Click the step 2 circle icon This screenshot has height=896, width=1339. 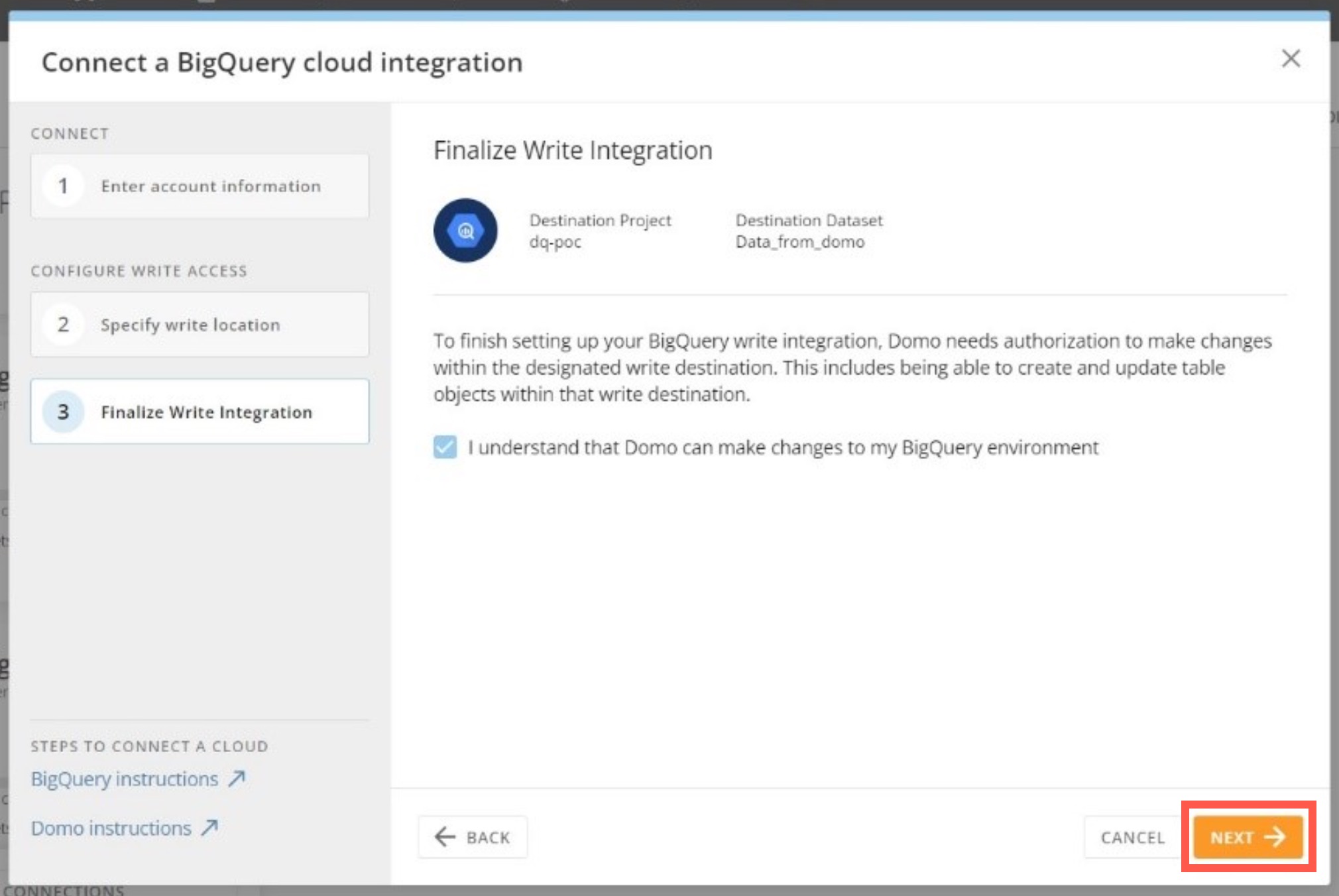(63, 324)
